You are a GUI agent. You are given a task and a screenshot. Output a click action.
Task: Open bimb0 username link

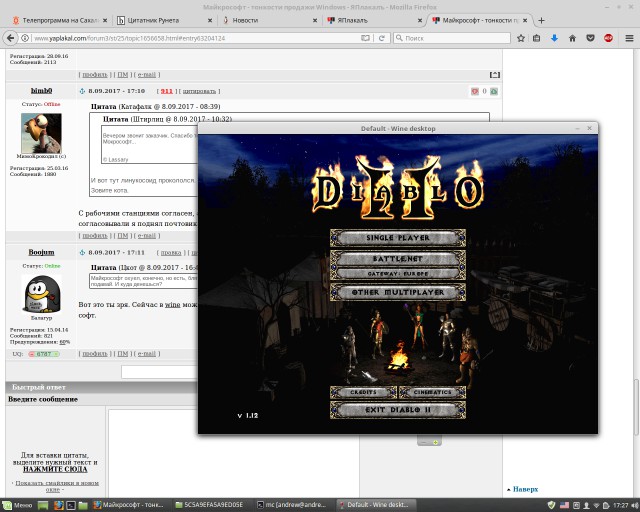click(41, 91)
